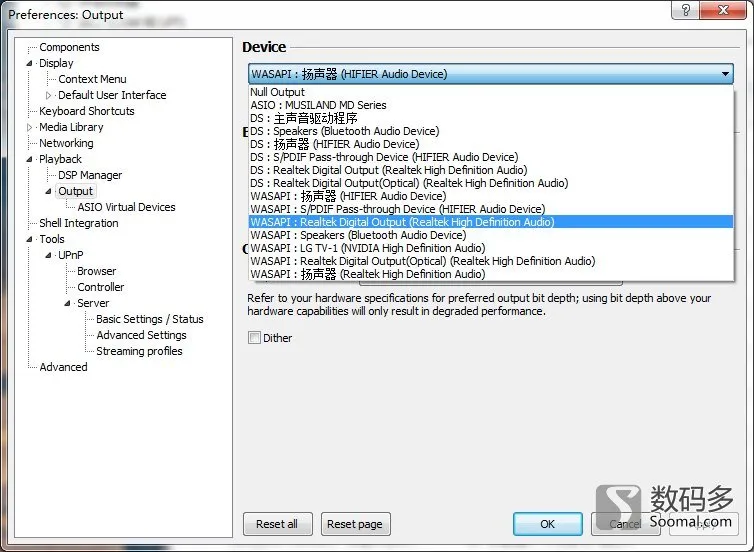Select WASAPI : Speakers (Bluetooth Audio Device)

(x=491, y=235)
